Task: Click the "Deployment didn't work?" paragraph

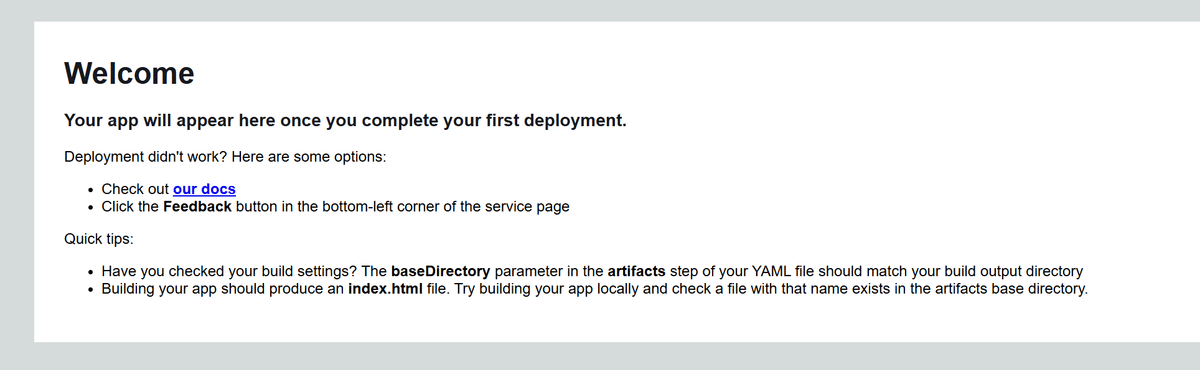Action: pyautogui.click(x=225, y=157)
